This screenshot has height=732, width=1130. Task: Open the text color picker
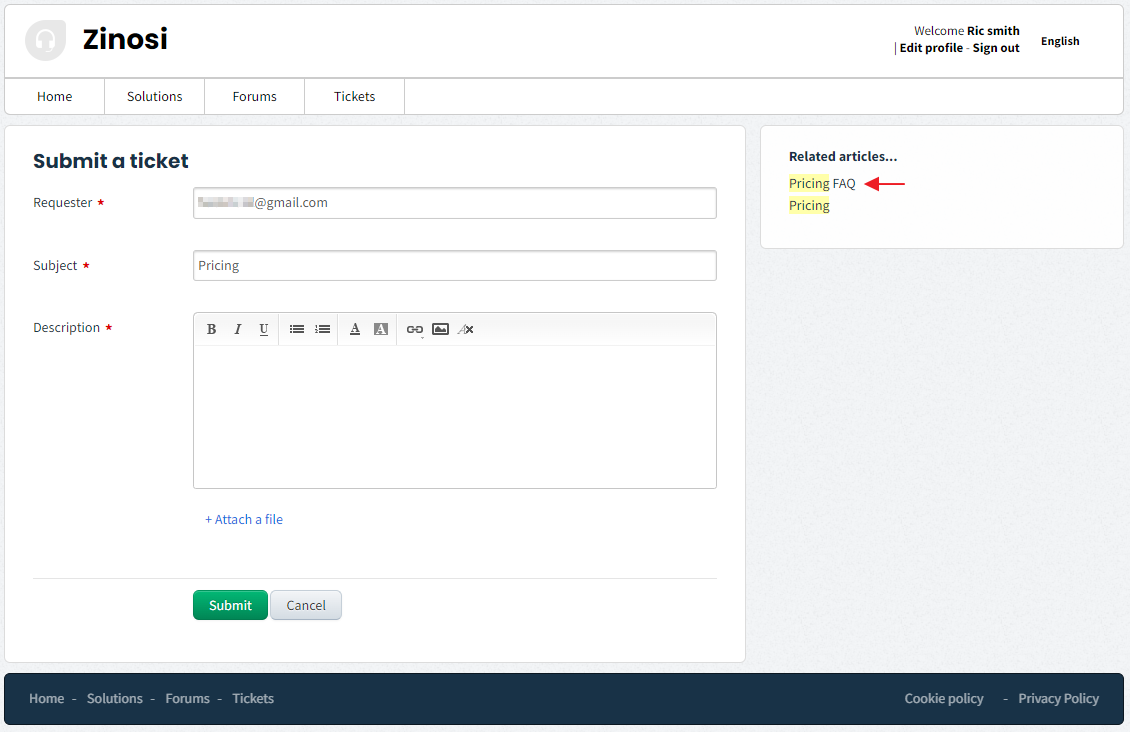(355, 329)
